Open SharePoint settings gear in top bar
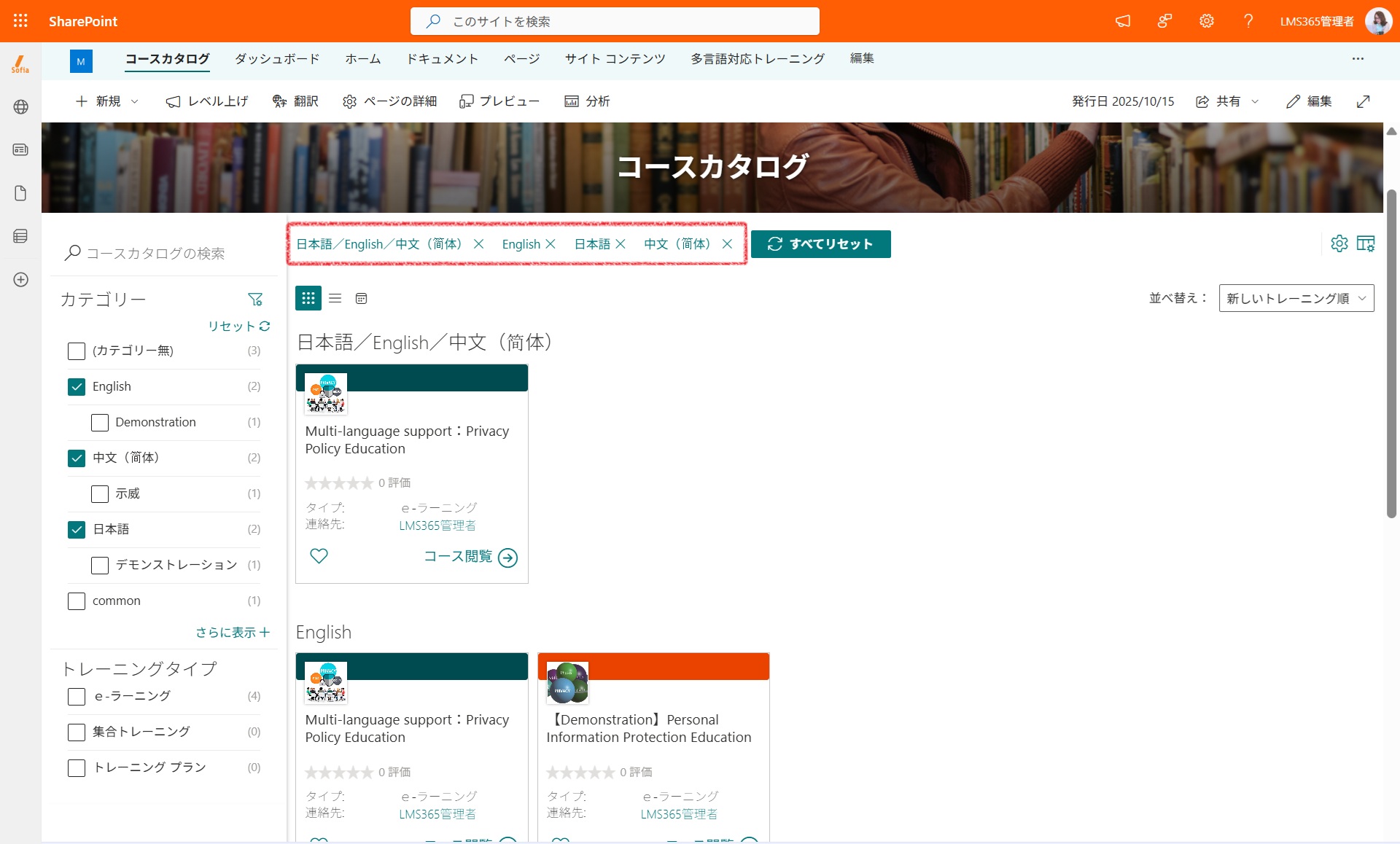The height and width of the screenshot is (844, 1400). (1207, 21)
